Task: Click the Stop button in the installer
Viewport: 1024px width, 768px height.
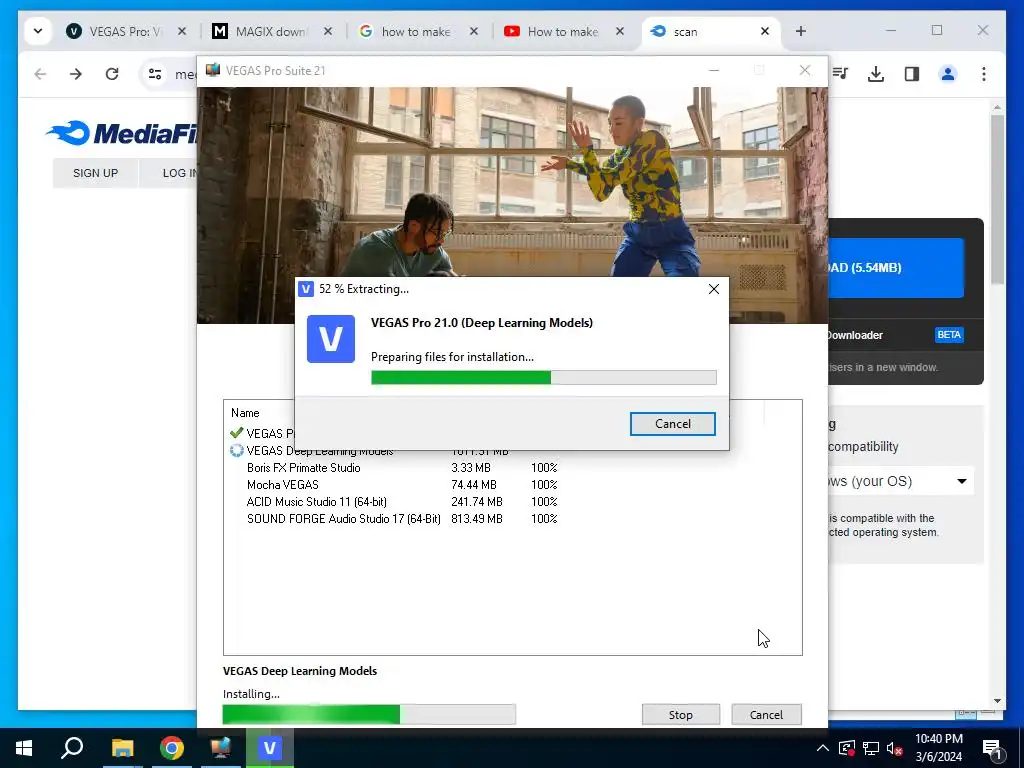Action: [x=680, y=714]
